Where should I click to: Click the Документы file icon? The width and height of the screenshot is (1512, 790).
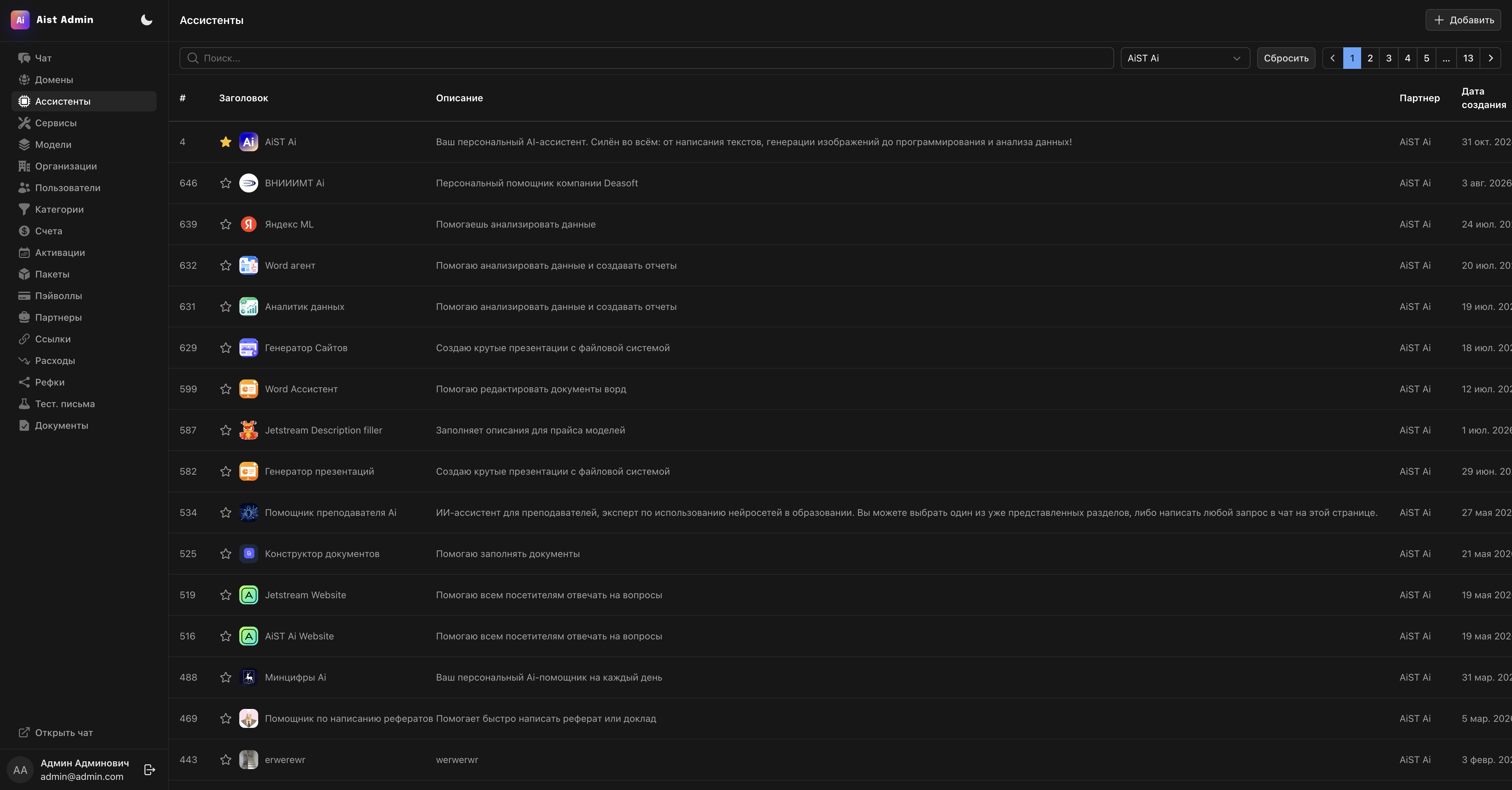click(x=24, y=425)
